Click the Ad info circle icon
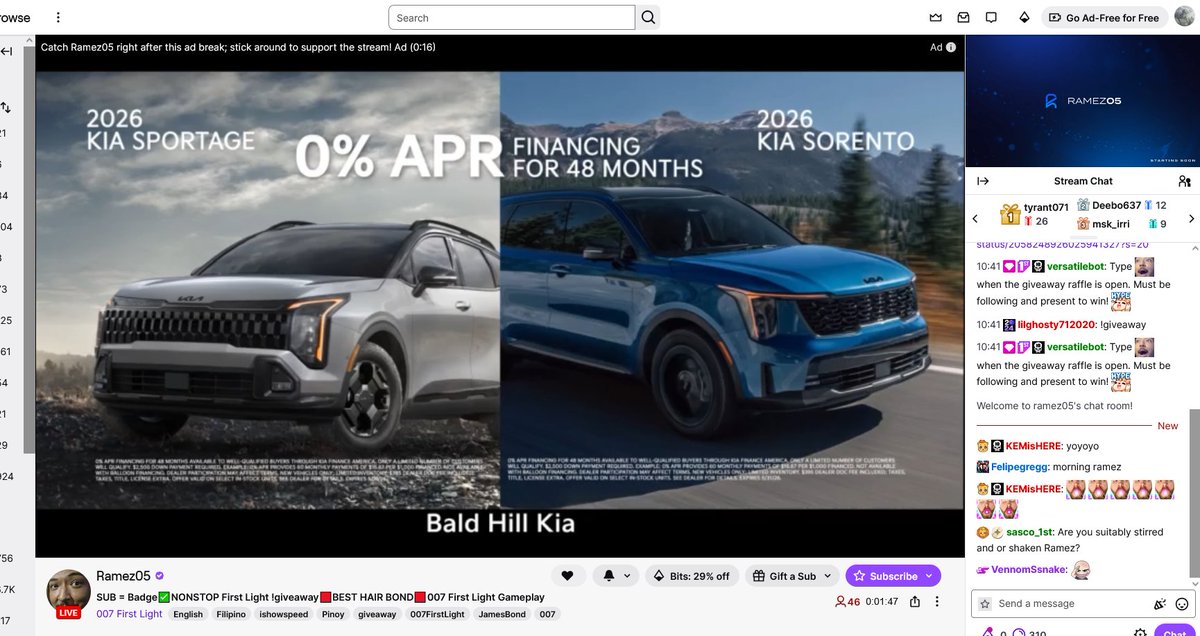Viewport: 1200px width, 636px height. [951, 47]
